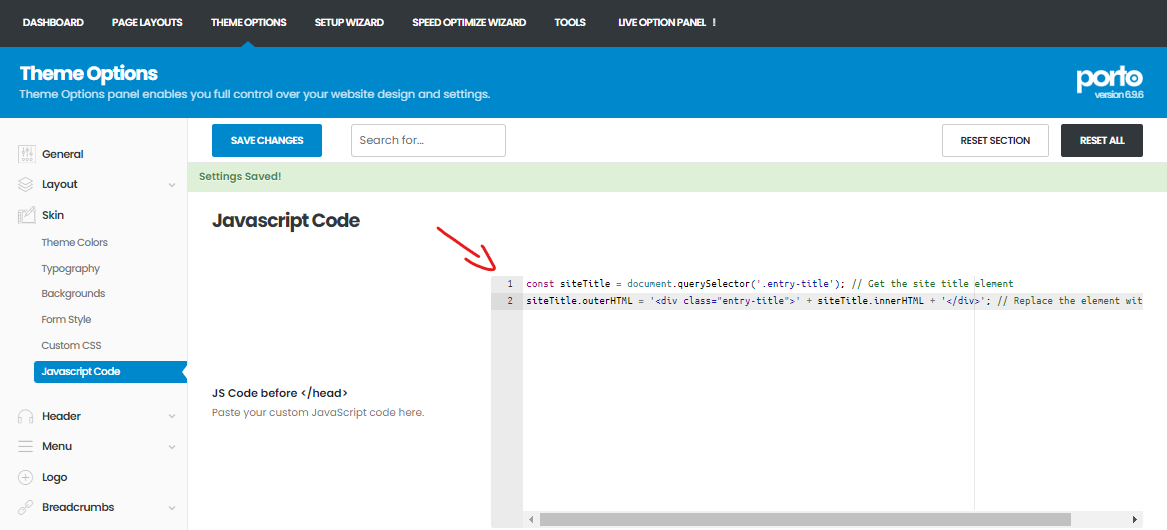Open the Logo settings section
Image resolution: width=1167 pixels, height=530 pixels.
coord(55,477)
